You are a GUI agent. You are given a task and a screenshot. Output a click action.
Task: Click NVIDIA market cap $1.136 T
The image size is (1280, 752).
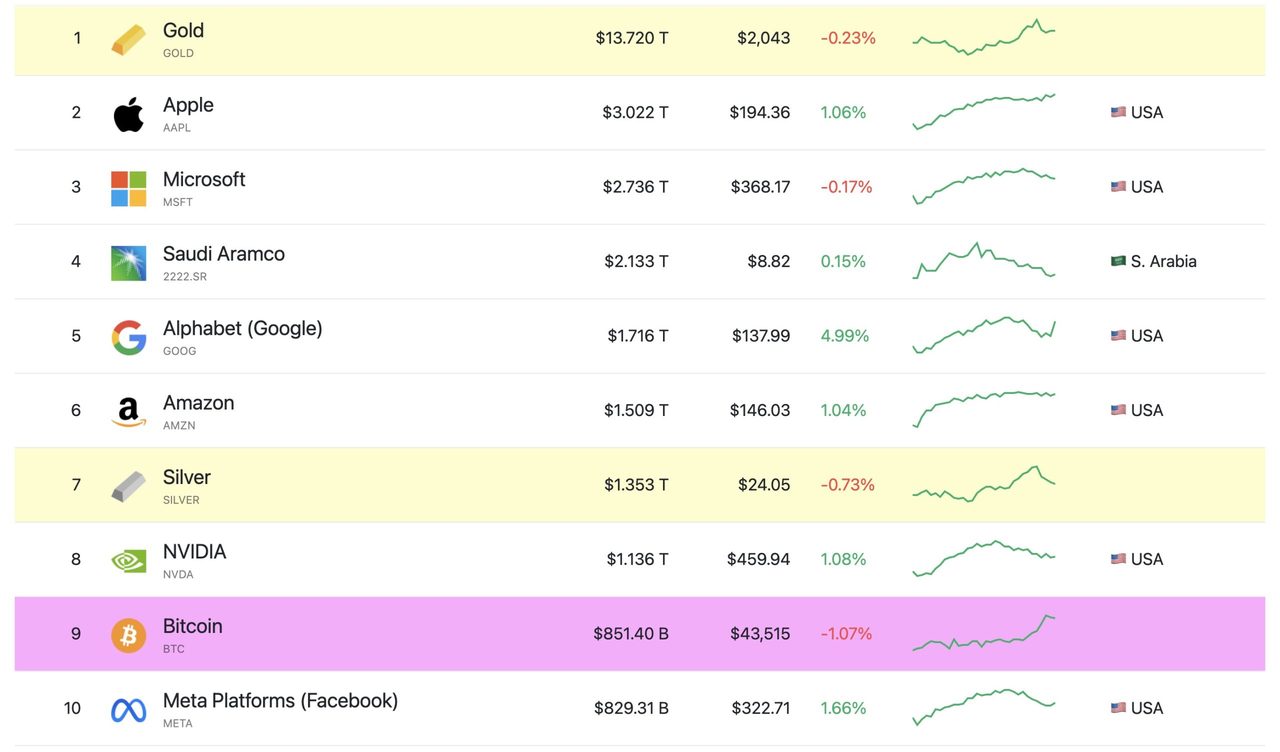pos(637,559)
